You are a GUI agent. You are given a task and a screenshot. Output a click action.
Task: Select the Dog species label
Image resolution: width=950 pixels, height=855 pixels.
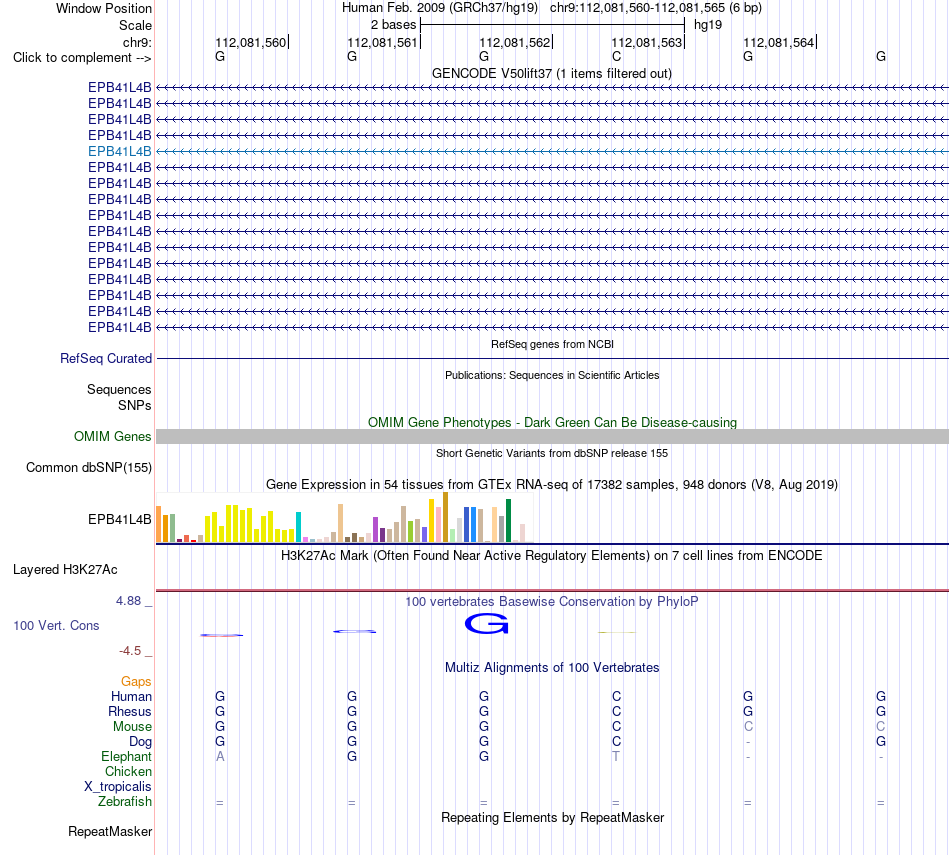140,742
